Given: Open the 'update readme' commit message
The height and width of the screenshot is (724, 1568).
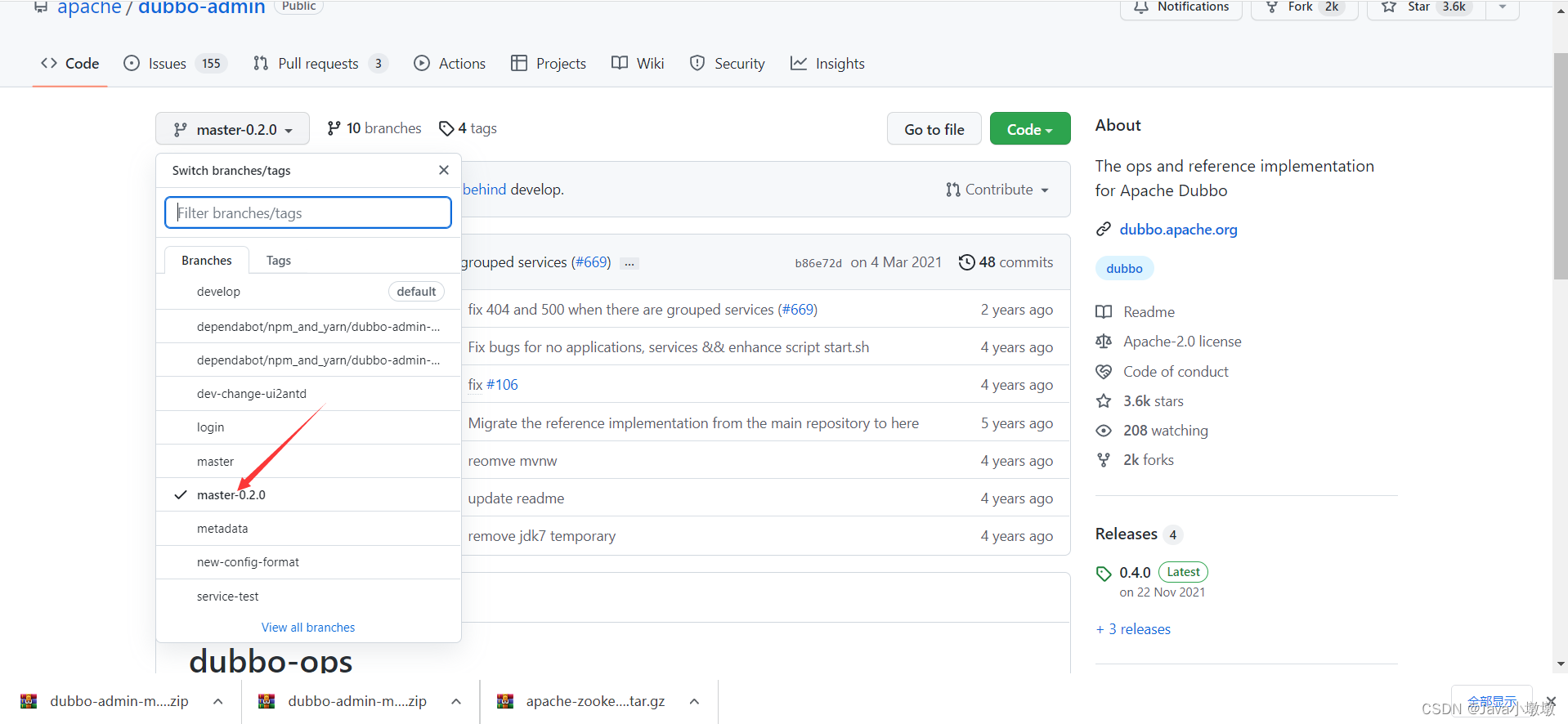Looking at the screenshot, I should [x=516, y=498].
